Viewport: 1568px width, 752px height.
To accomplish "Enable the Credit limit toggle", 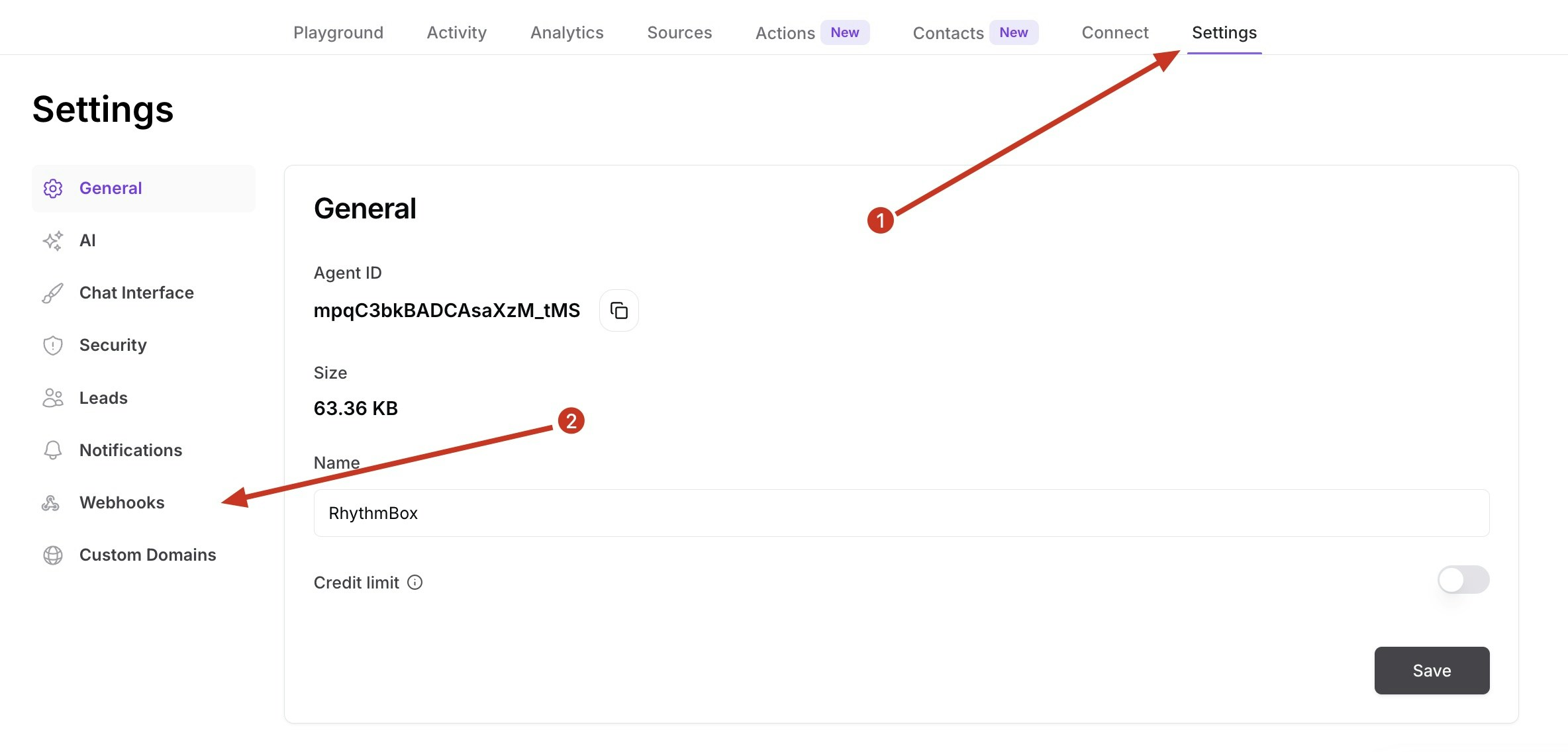I will (x=1463, y=580).
